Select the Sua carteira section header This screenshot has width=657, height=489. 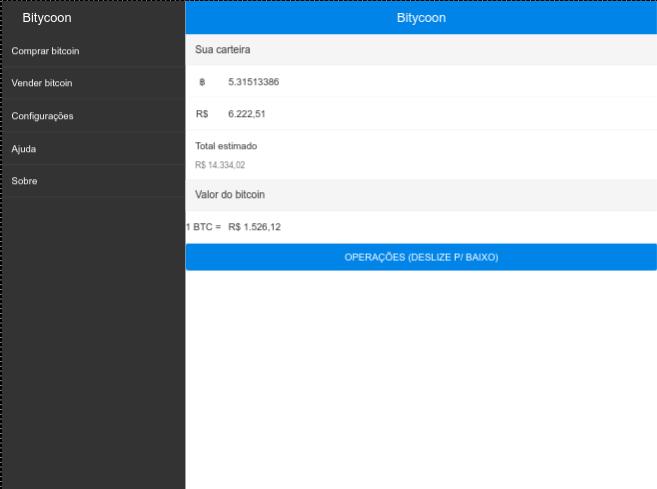pyautogui.click(x=222, y=49)
